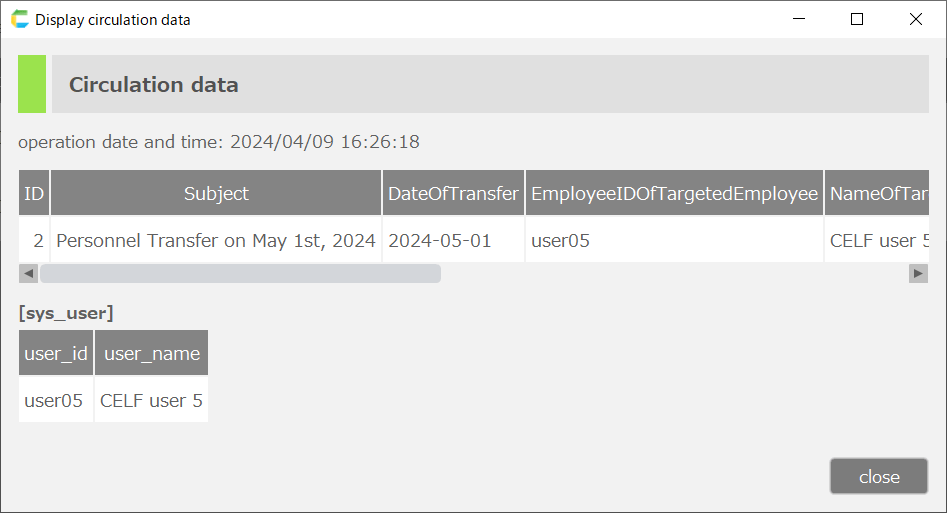Select the Personnel Transfer on May 1st cell
Viewport: 947px width, 513px height.
(216, 240)
